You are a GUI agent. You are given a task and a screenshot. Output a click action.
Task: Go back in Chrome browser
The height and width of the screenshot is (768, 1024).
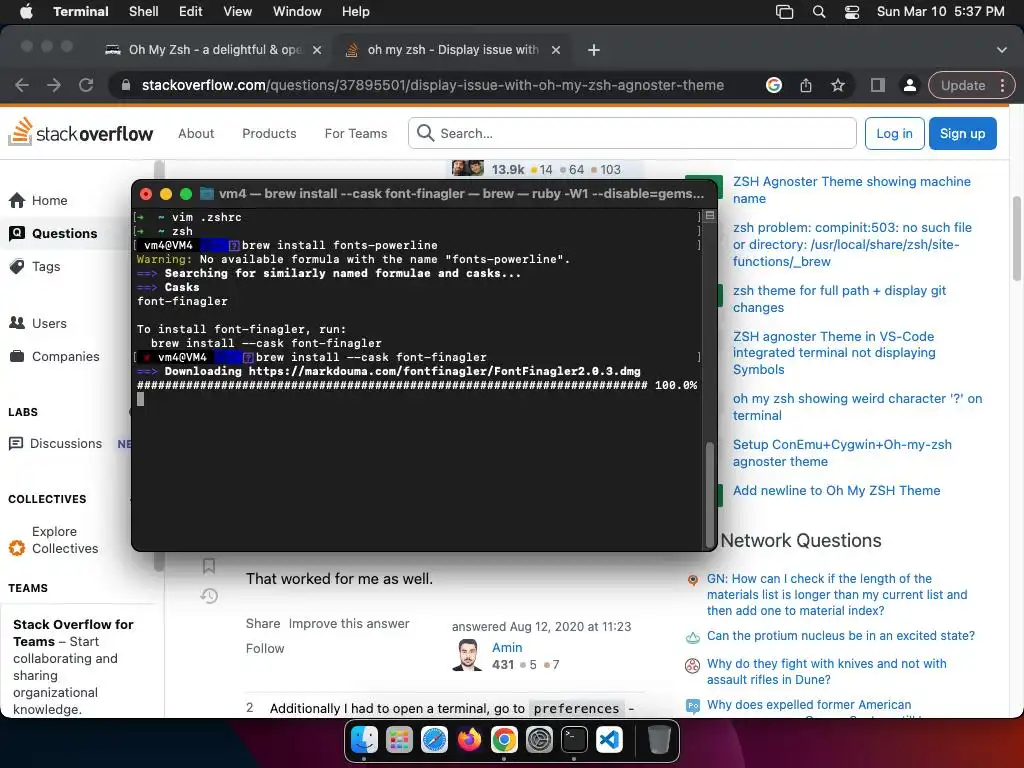[22, 85]
